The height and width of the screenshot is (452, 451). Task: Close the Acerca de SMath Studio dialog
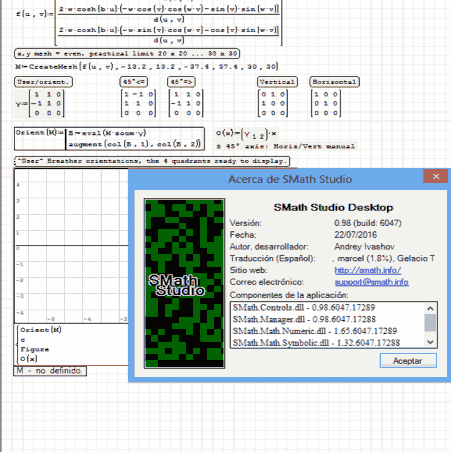(x=436, y=176)
